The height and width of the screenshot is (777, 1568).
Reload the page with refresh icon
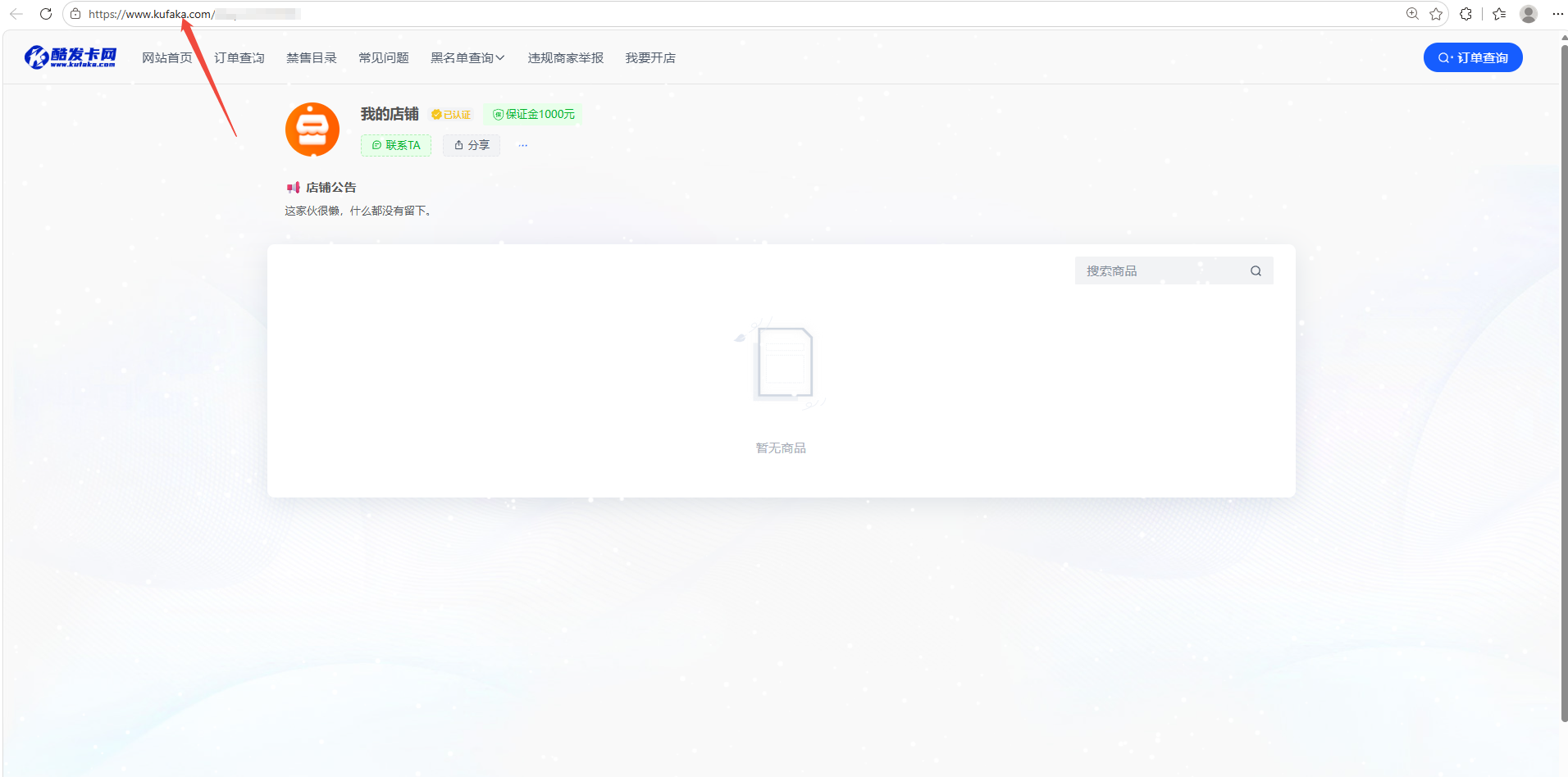click(46, 14)
